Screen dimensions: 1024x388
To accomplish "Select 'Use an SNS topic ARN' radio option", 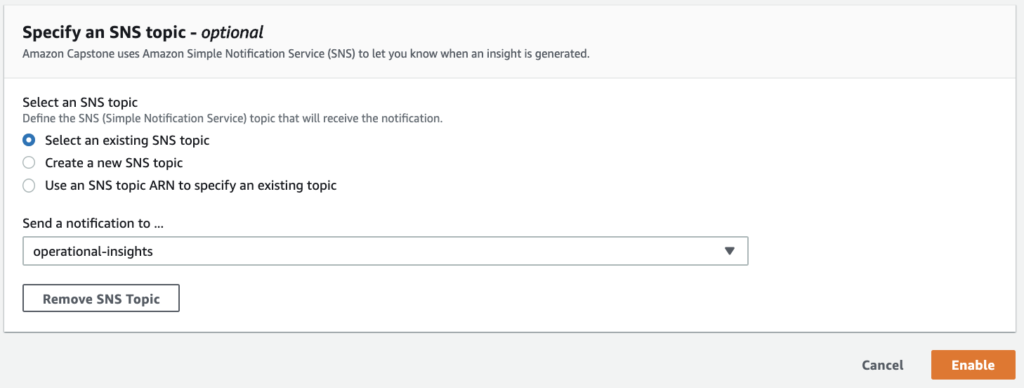I will coord(29,186).
